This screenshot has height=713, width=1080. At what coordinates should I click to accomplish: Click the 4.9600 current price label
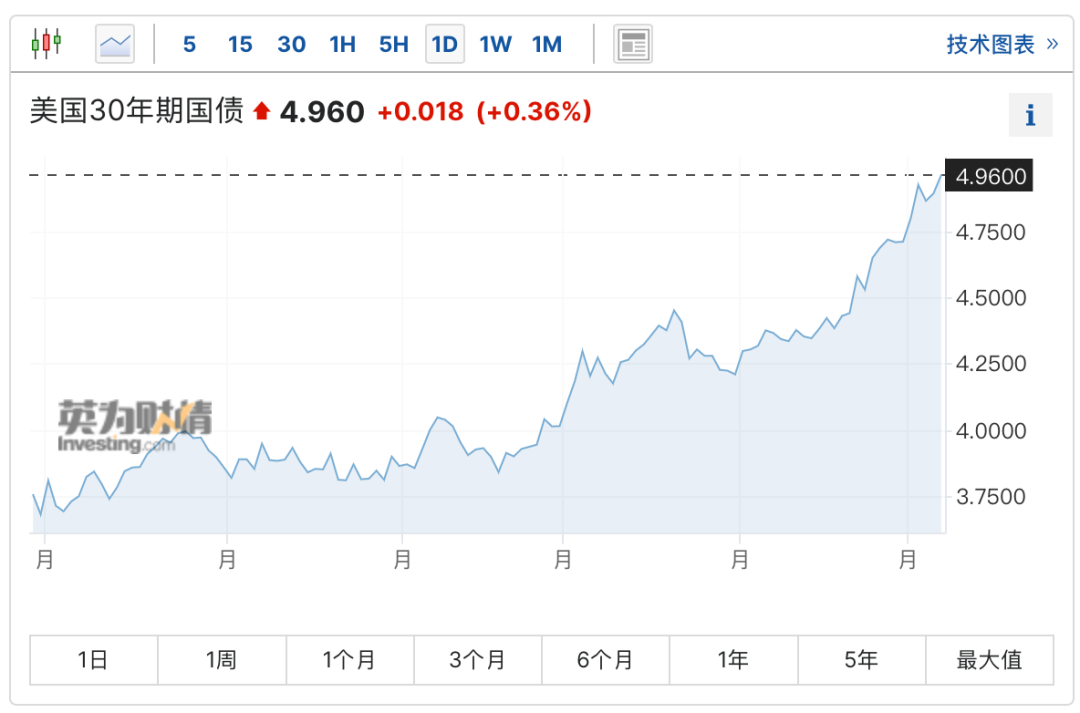coord(990,177)
